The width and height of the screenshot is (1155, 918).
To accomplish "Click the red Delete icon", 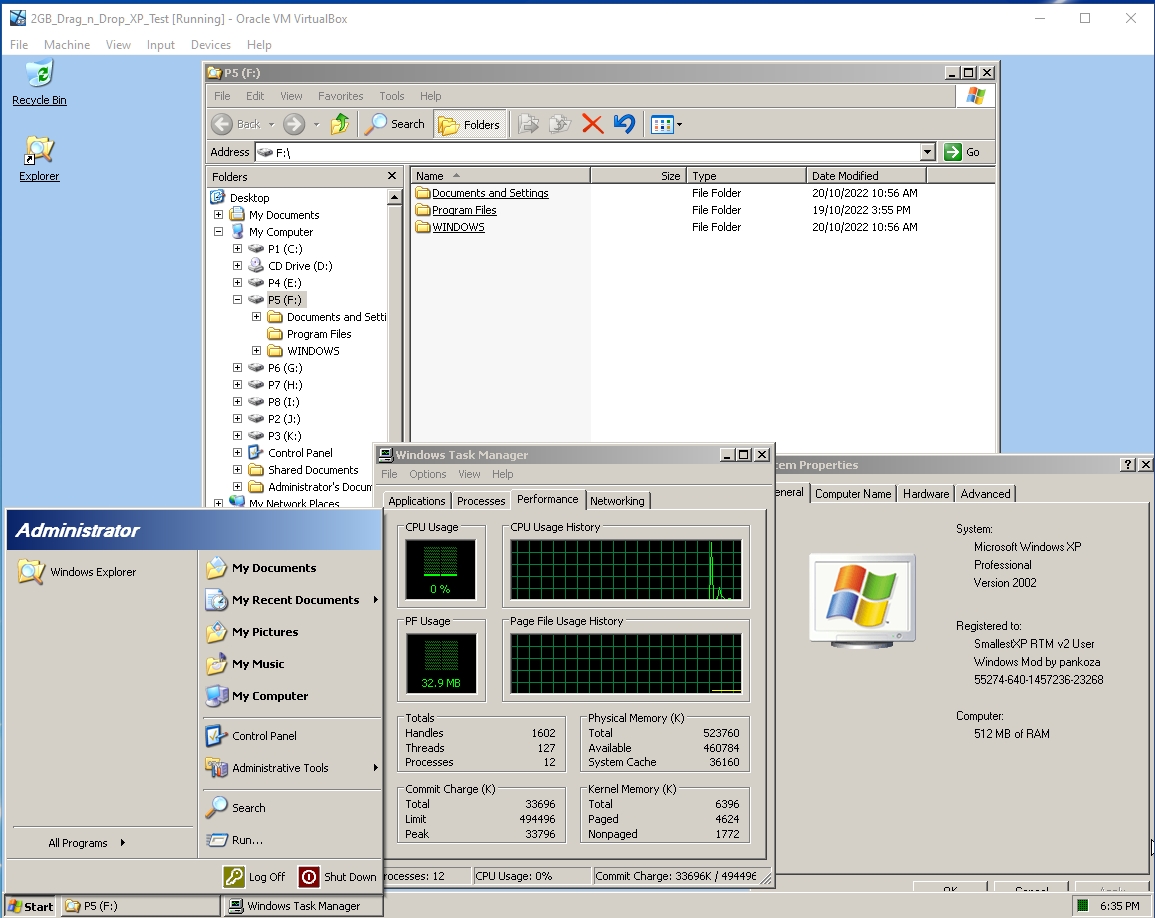I will pyautogui.click(x=592, y=124).
